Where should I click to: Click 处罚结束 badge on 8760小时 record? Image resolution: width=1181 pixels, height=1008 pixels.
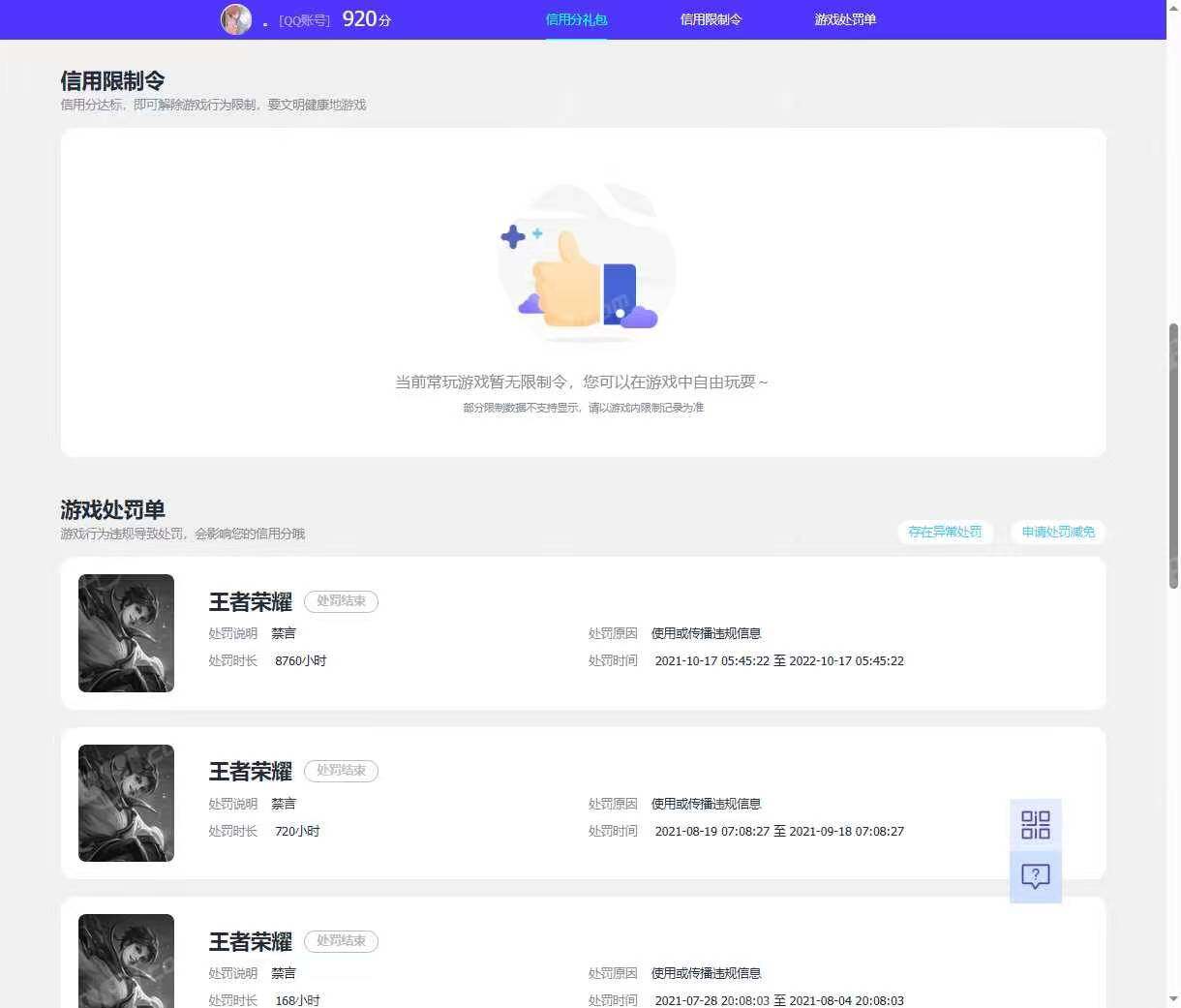(341, 601)
